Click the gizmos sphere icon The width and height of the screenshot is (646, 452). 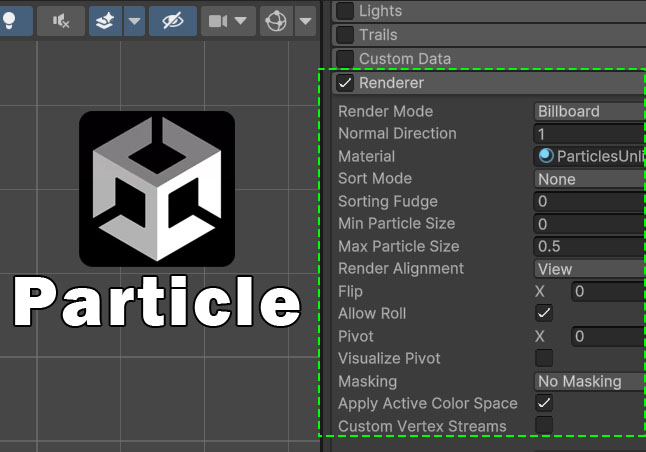point(277,20)
